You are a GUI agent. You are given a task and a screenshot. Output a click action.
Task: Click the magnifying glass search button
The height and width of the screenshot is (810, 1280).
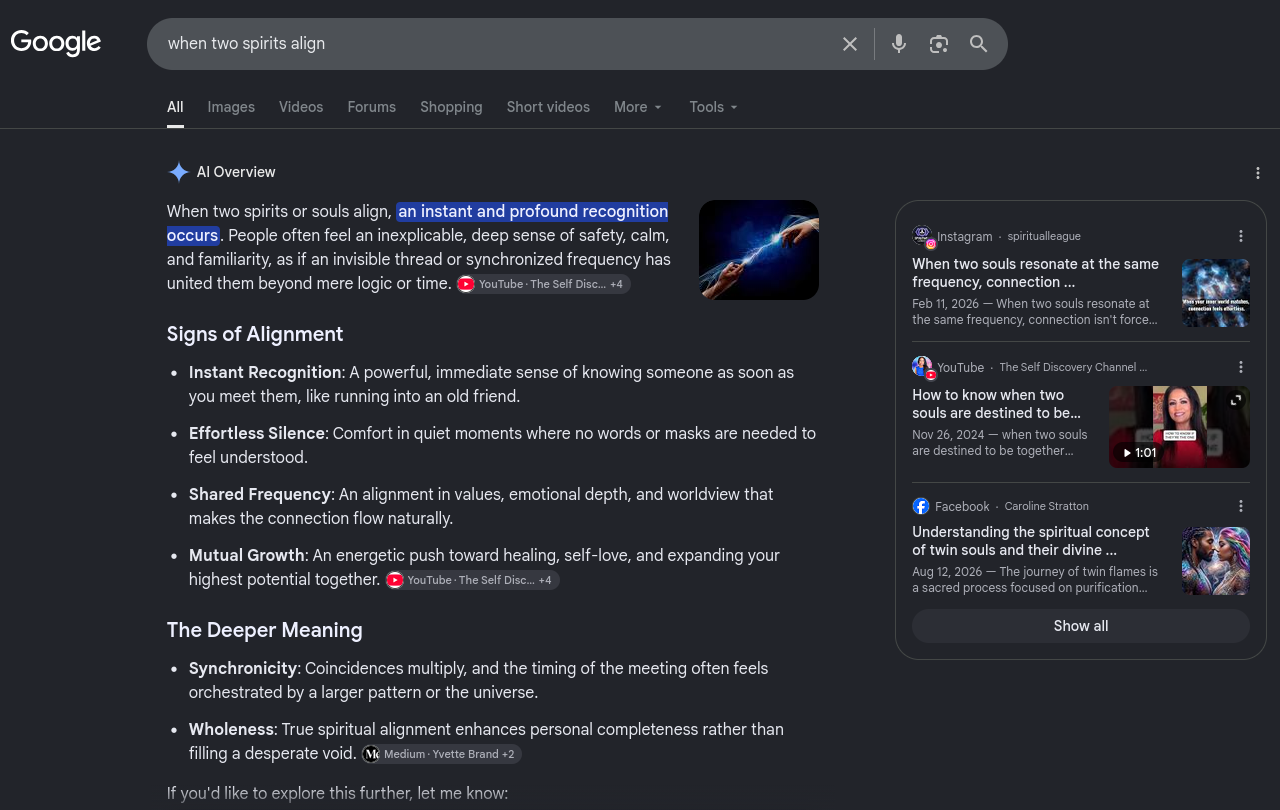[979, 44]
